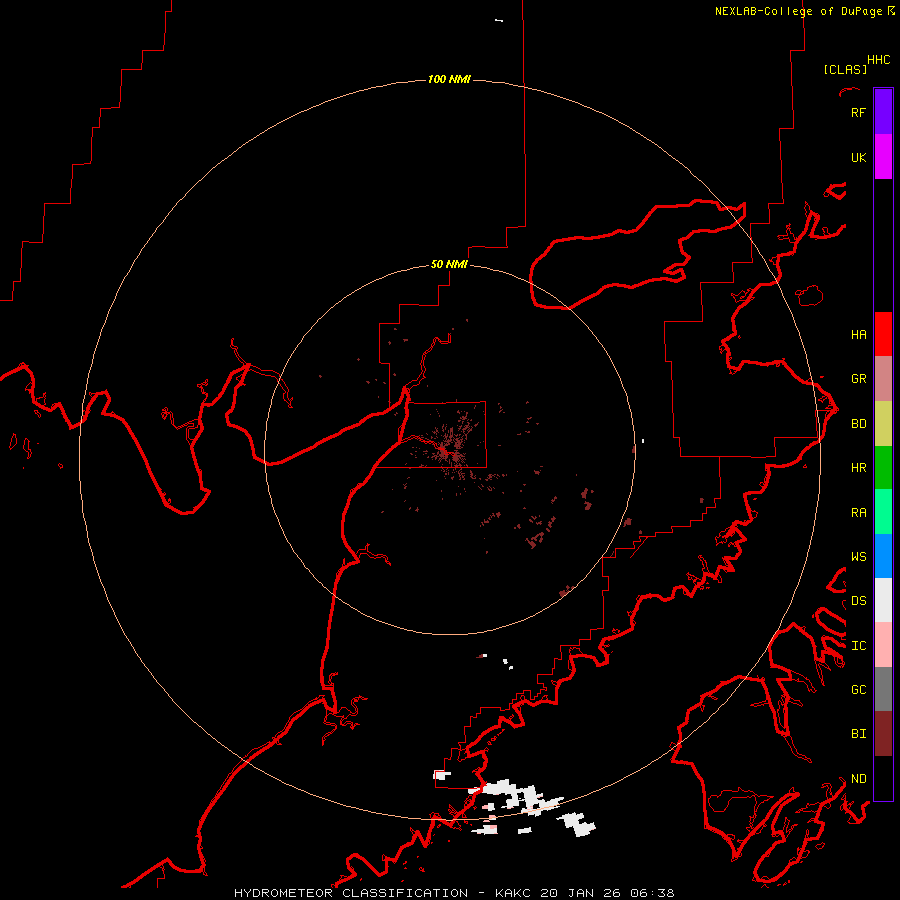This screenshot has height=900, width=900.
Task: Select the IC light pink swatch
Action: [x=883, y=645]
